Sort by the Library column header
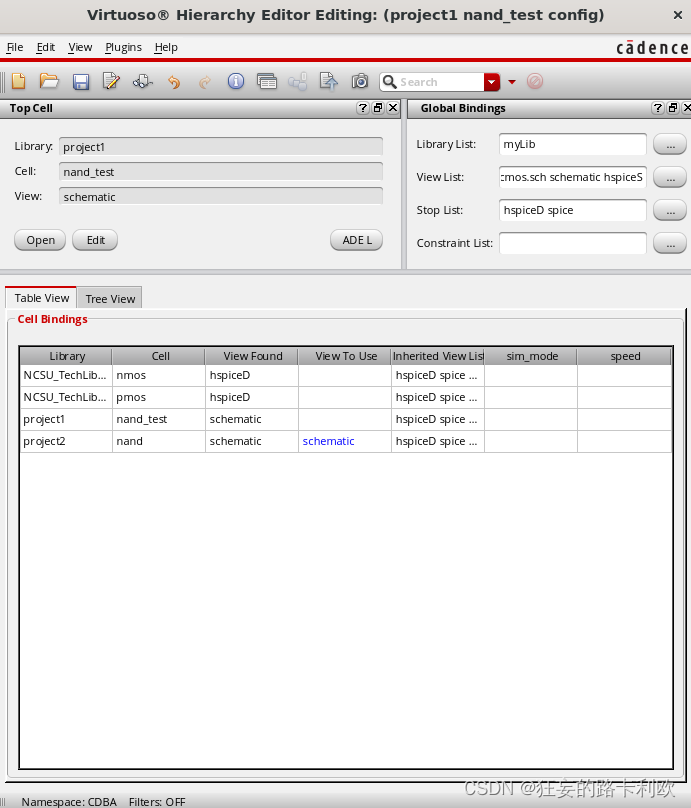Screen dimensions: 691x808 click(x=66, y=356)
